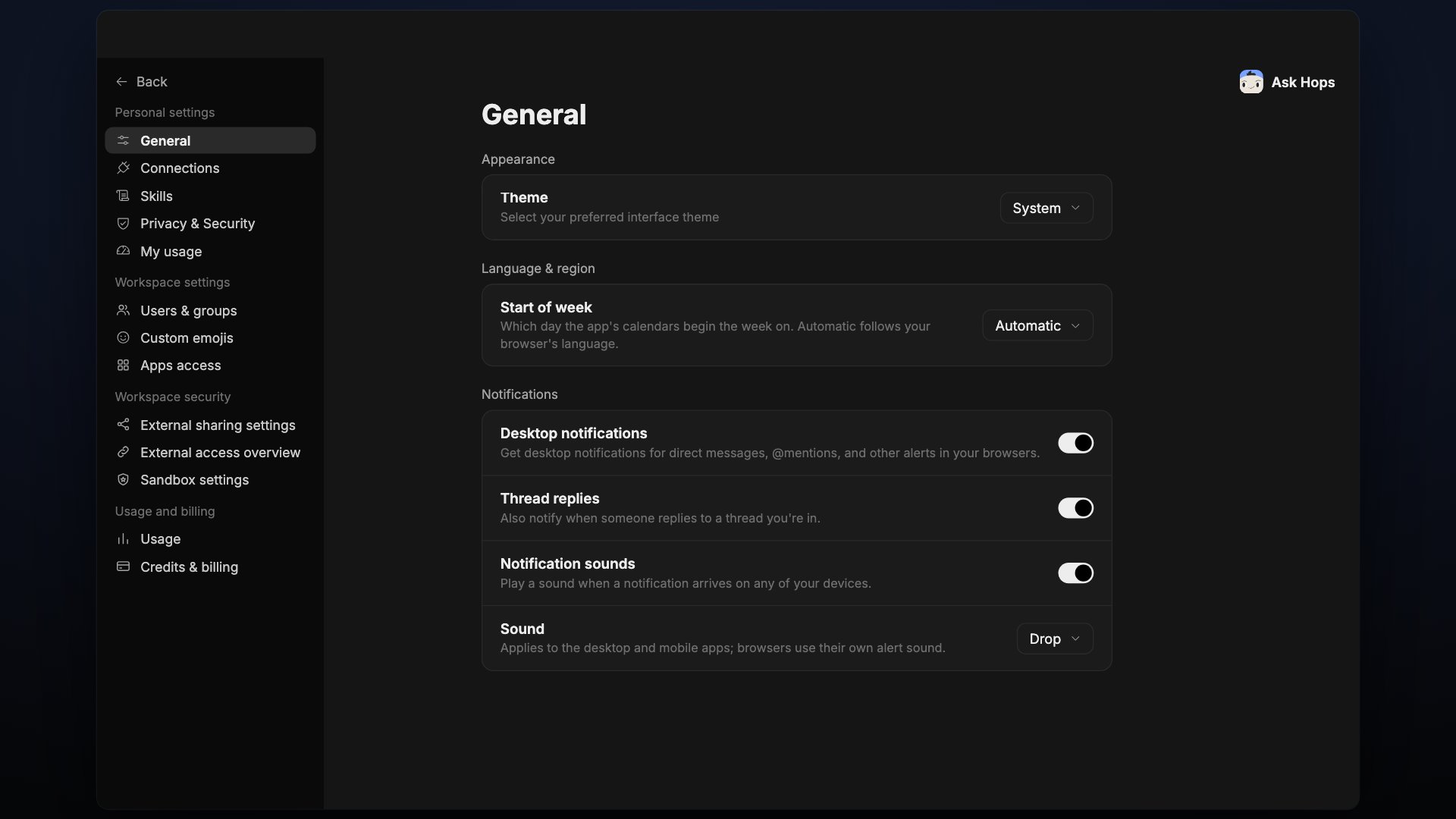Click the Custom emojis smiley icon
This screenshot has height=819, width=1456.
click(x=123, y=337)
